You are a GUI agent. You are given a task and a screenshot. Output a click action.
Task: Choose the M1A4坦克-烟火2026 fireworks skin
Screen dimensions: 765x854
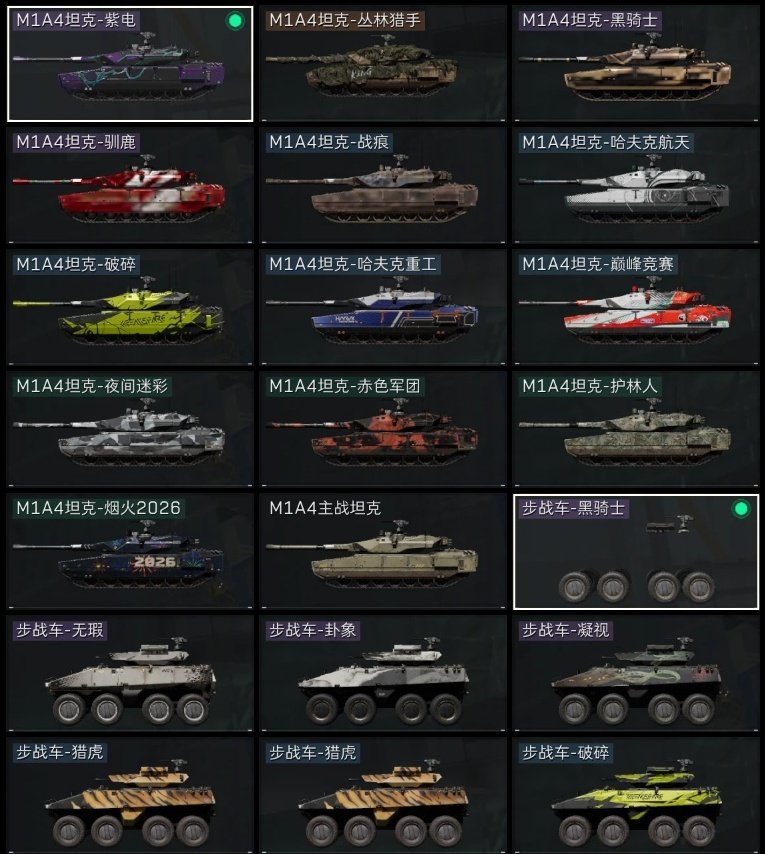(x=130, y=551)
